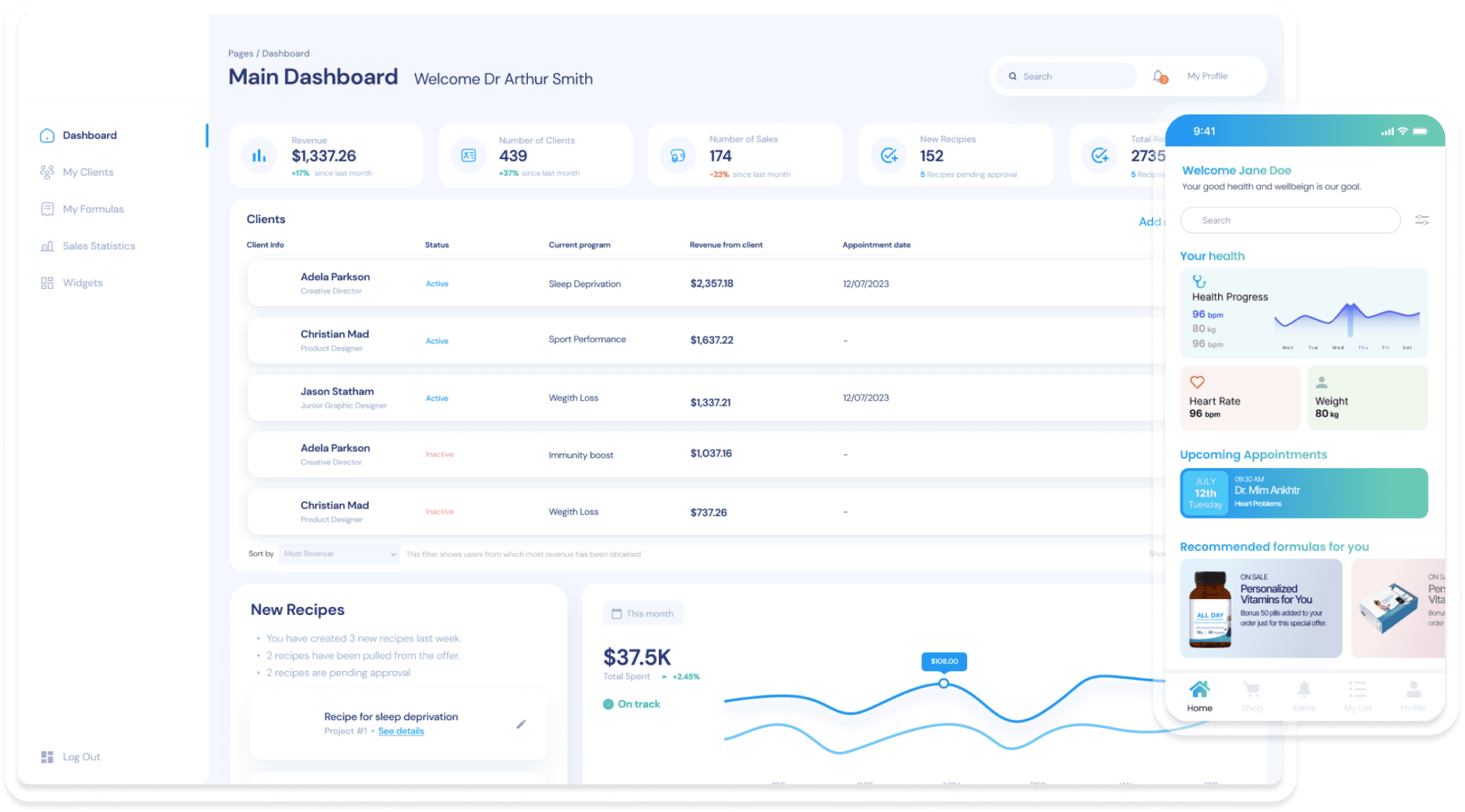Click the Number of Clients card icon
Viewport: 1465px width, 812px height.
tap(469, 156)
